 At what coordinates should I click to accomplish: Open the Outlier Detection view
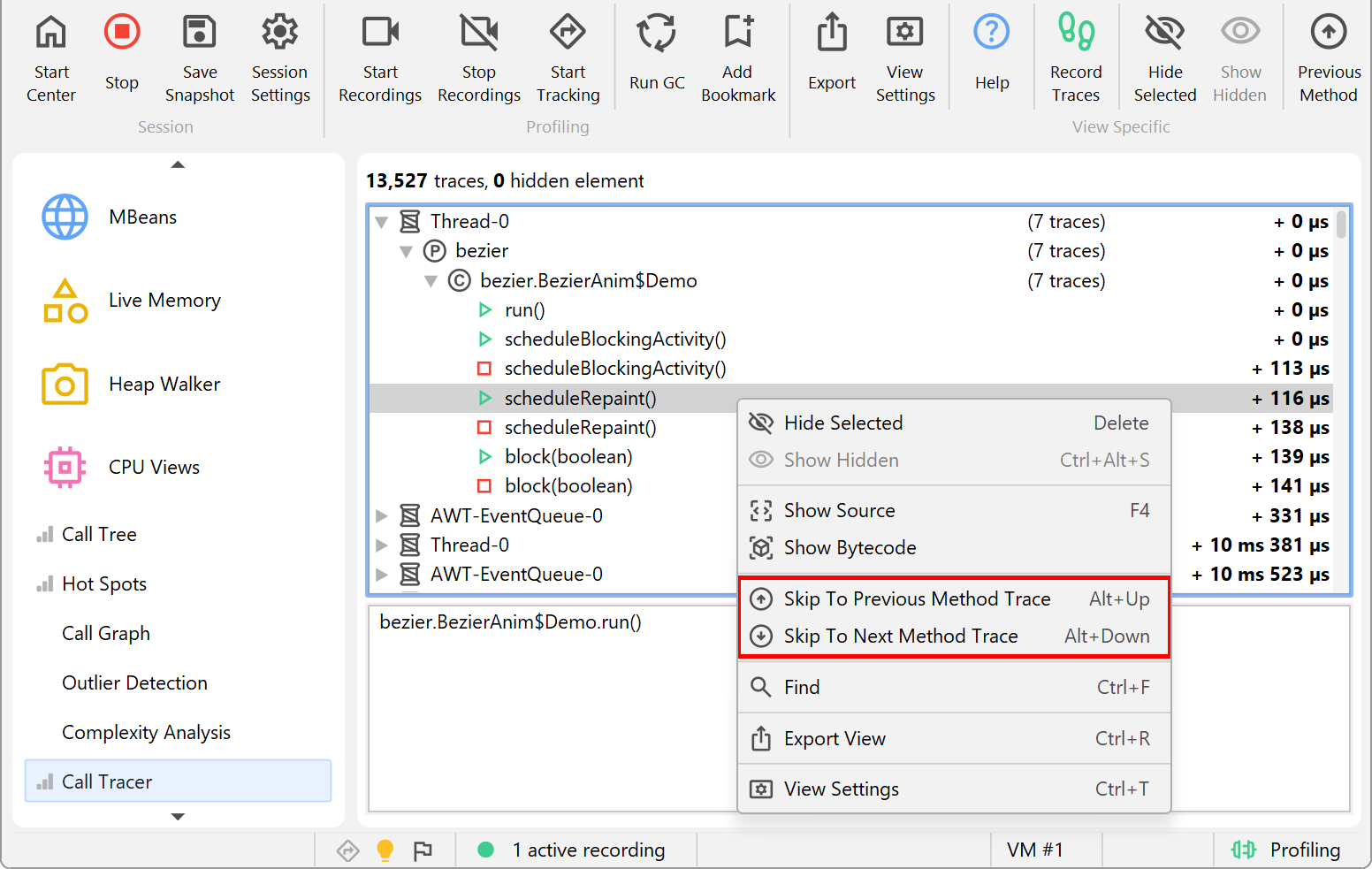click(134, 683)
